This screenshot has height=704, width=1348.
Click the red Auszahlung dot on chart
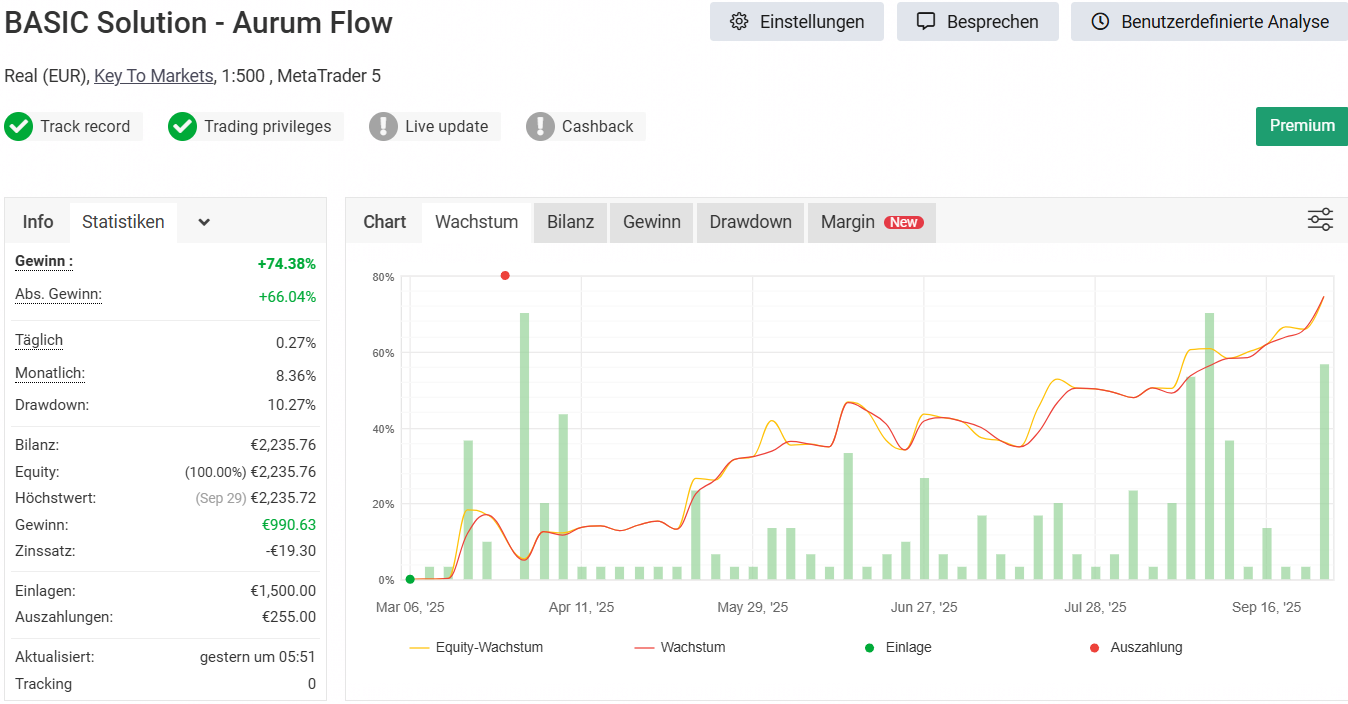point(505,276)
